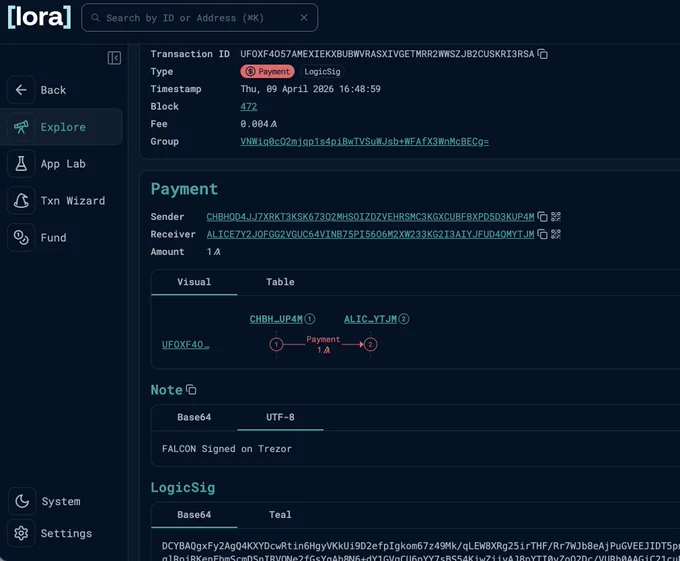This screenshot has height=561, width=680.
Task: Copy the Sender address
Action: tap(543, 216)
